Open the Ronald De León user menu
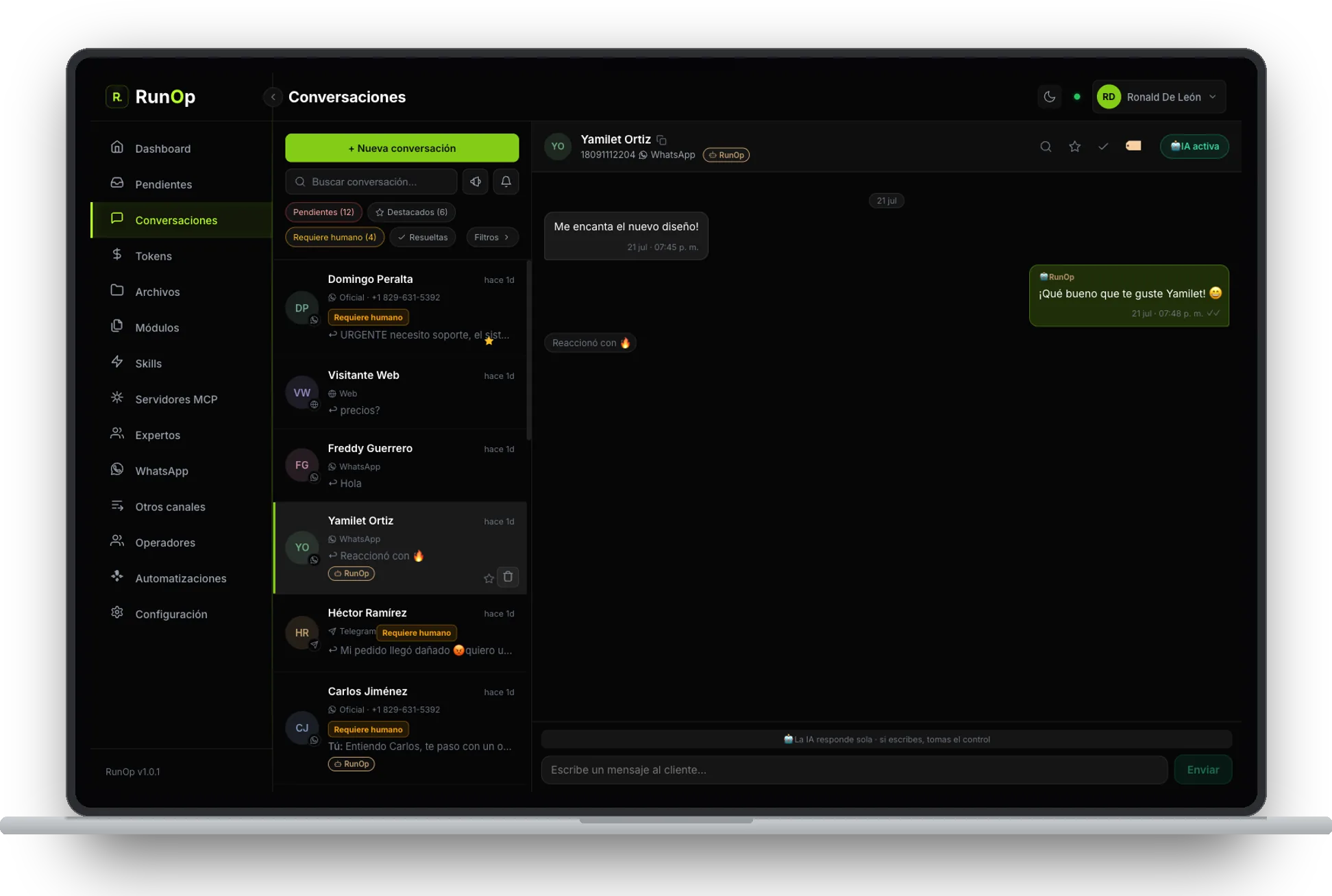Image resolution: width=1332 pixels, height=896 pixels. point(1159,97)
